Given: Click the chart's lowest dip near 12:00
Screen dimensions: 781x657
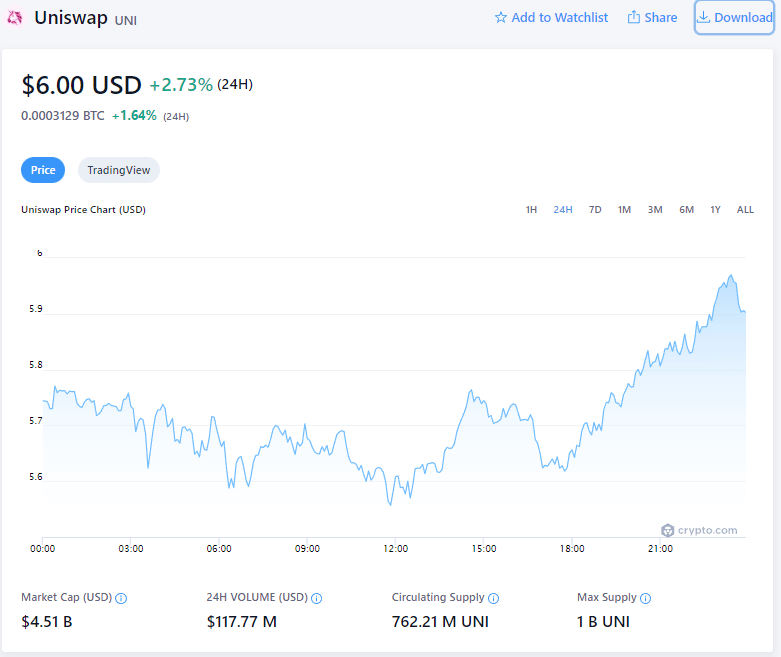Looking at the screenshot, I should (390, 505).
